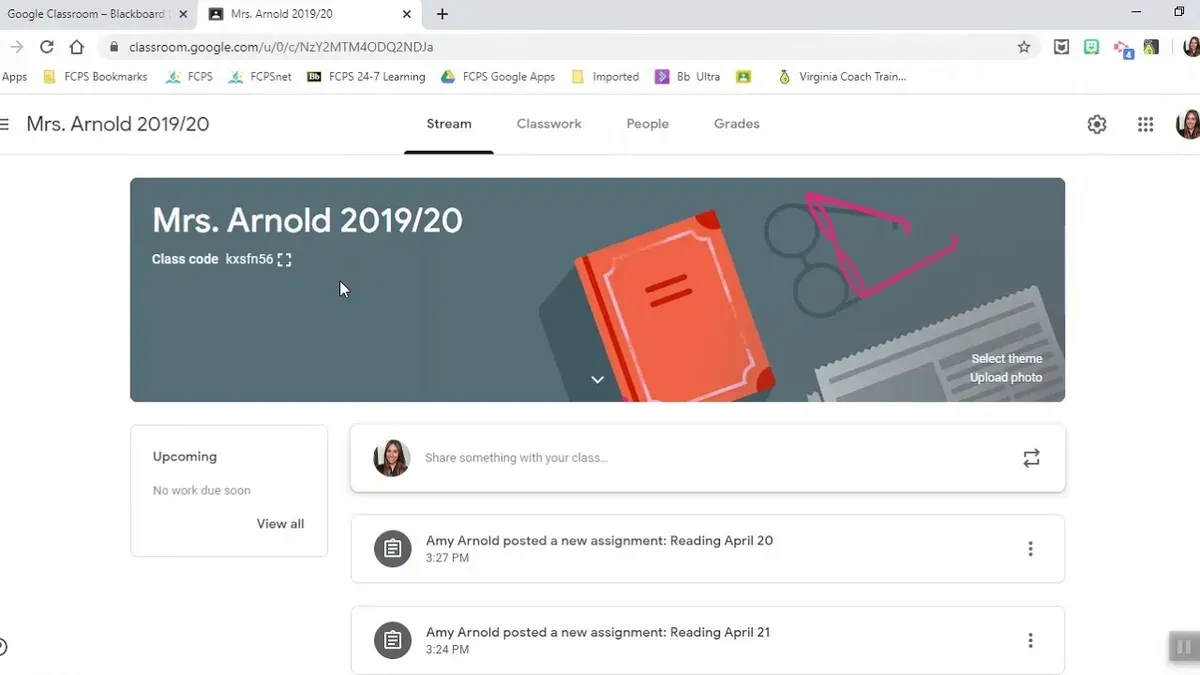
Task: Switch to the Stream tab
Action: (x=449, y=124)
